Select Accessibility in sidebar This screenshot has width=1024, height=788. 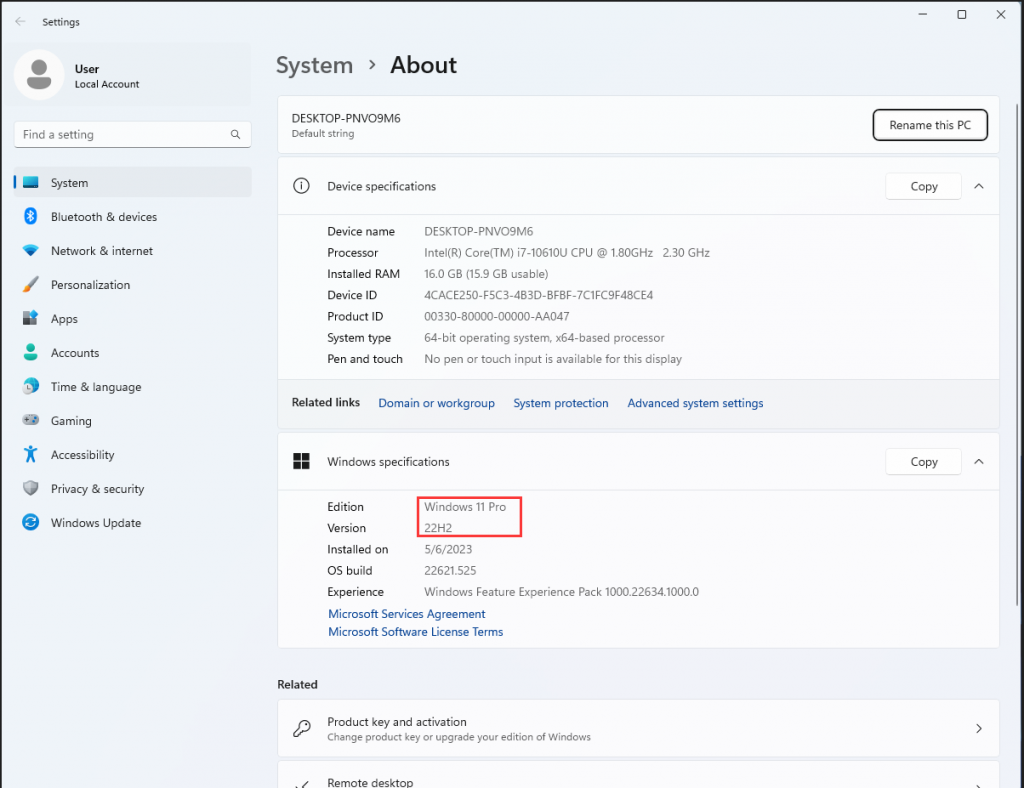tap(133, 454)
